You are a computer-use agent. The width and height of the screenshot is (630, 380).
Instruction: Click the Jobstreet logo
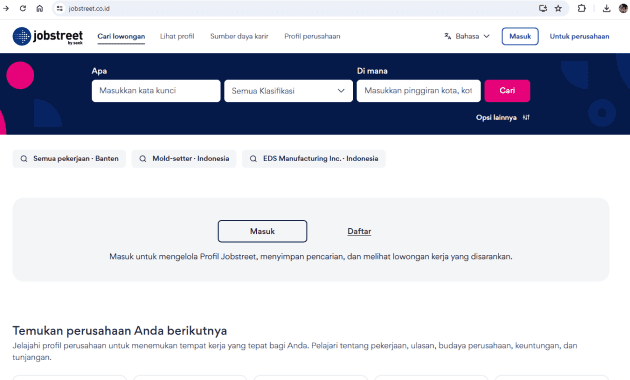coord(47,36)
